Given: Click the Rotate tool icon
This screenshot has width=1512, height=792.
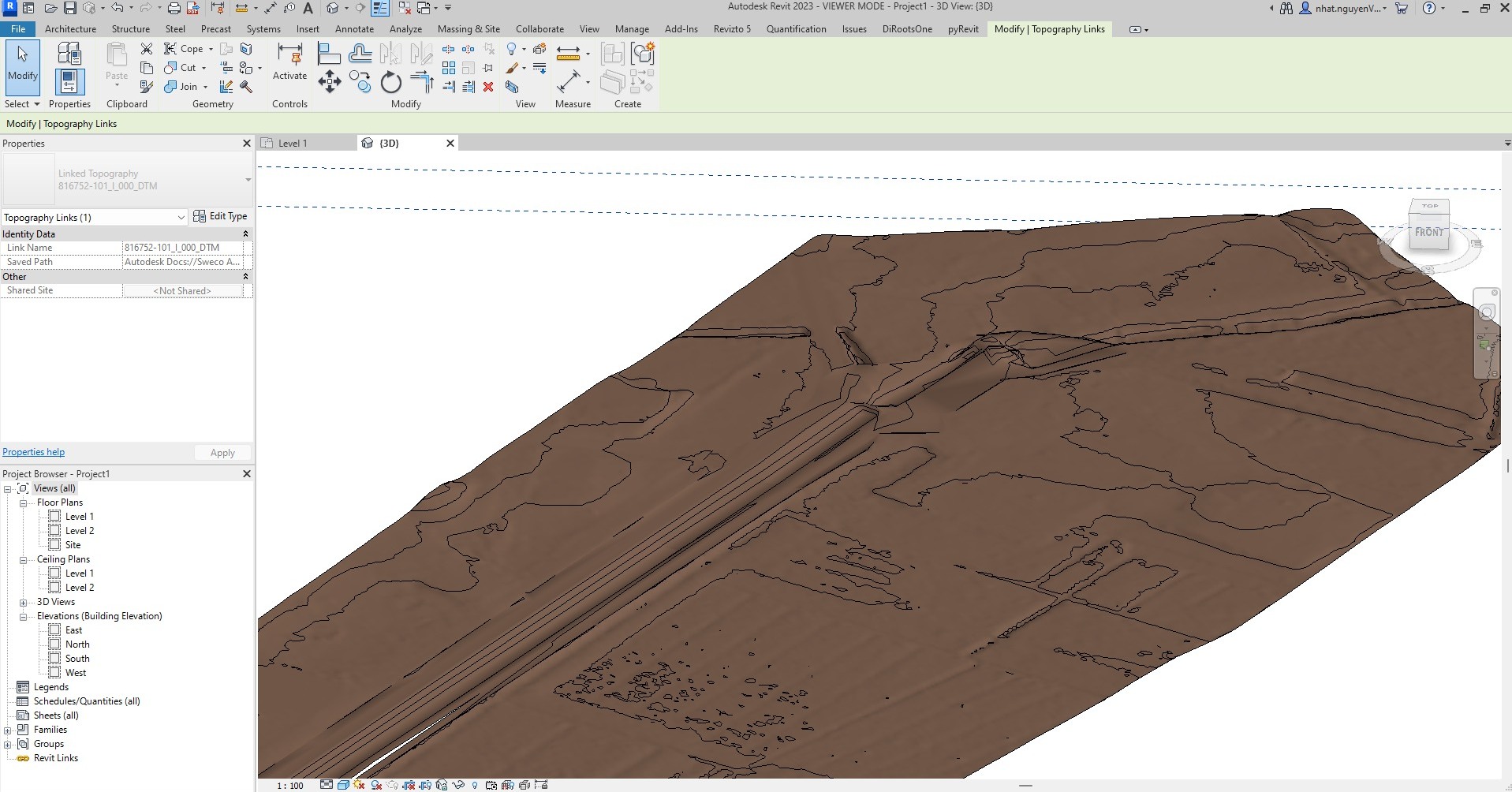Looking at the screenshot, I should [391, 82].
